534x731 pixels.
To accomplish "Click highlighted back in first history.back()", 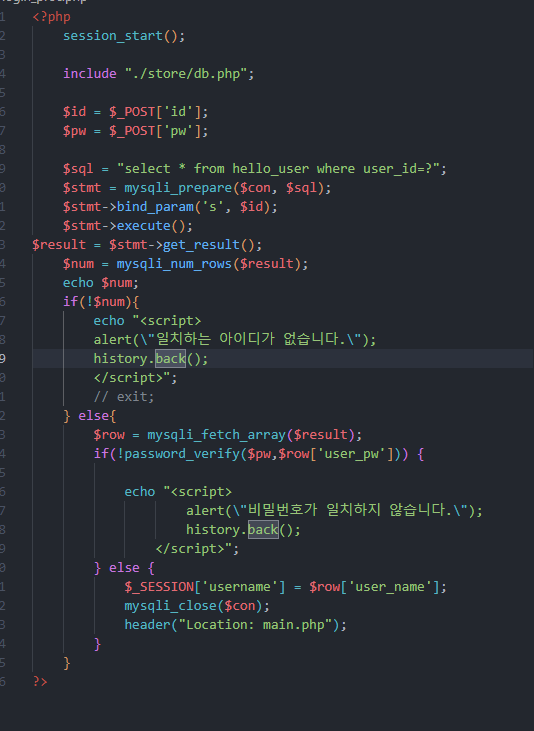I will (x=170, y=359).
